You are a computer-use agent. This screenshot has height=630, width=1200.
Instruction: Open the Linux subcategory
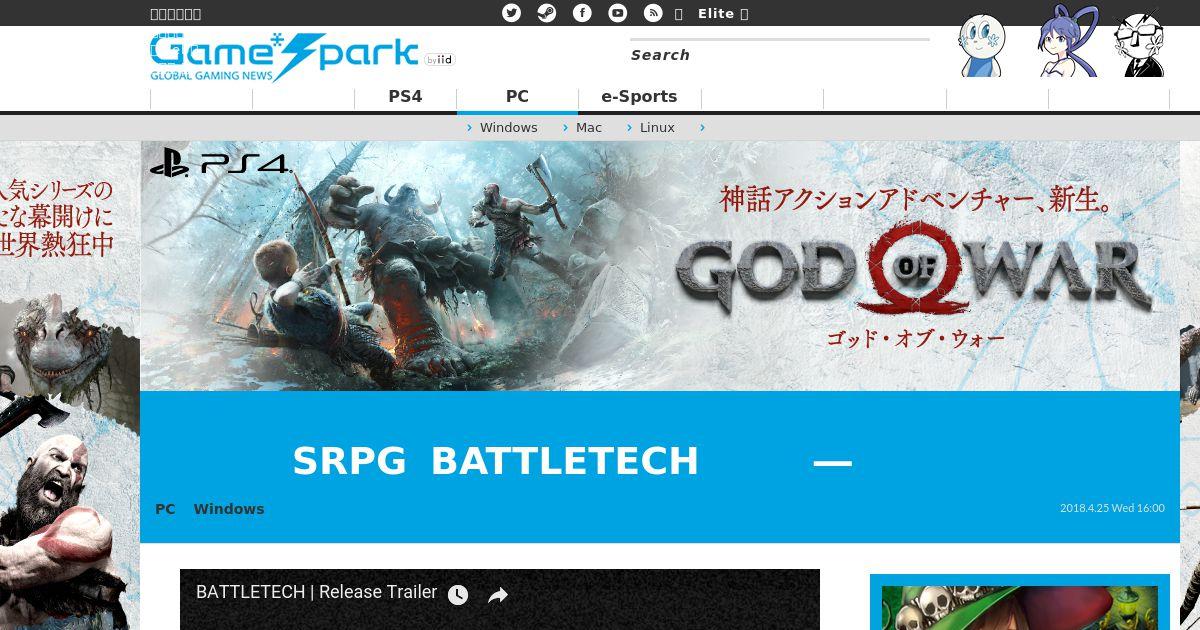(x=657, y=128)
